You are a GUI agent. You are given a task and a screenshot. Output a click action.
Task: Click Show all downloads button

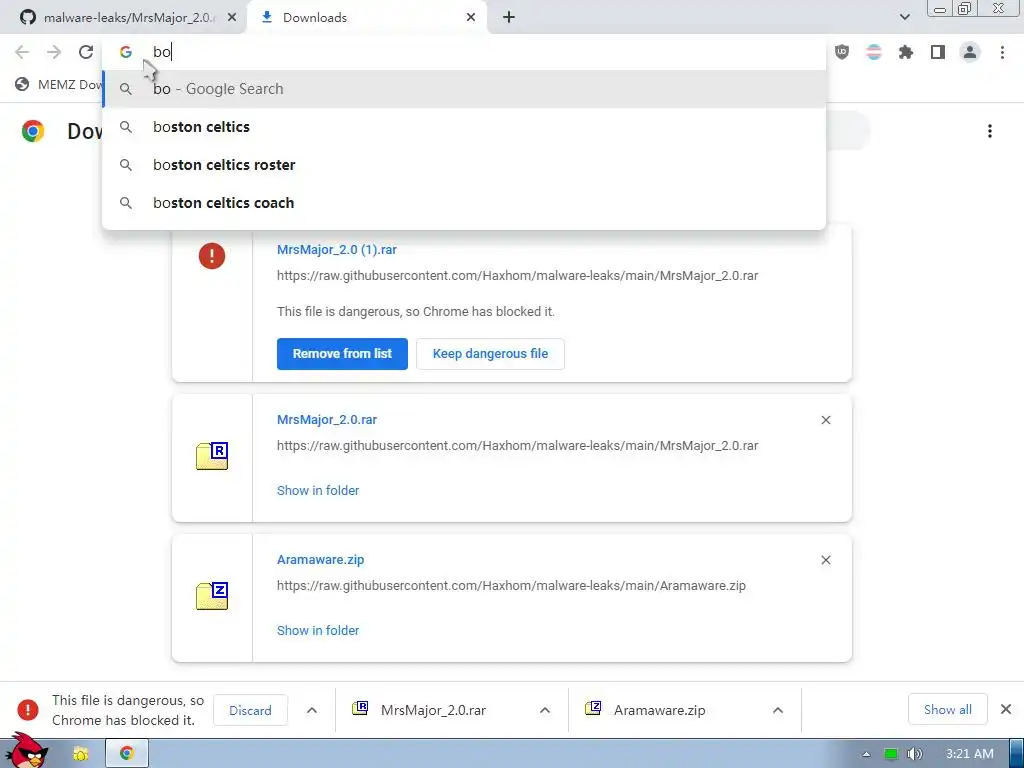coord(948,709)
